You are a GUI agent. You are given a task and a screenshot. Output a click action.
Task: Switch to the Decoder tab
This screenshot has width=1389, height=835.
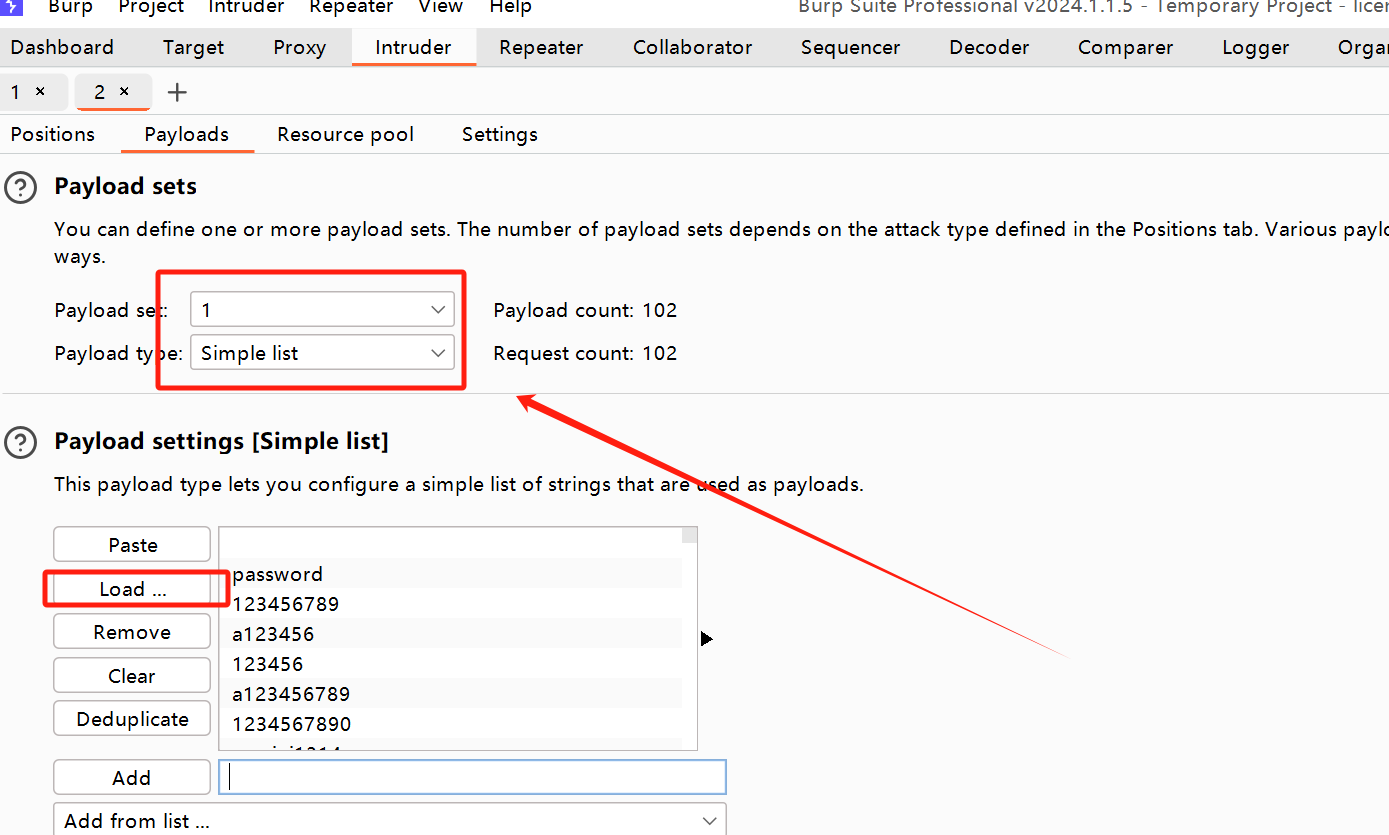989,47
